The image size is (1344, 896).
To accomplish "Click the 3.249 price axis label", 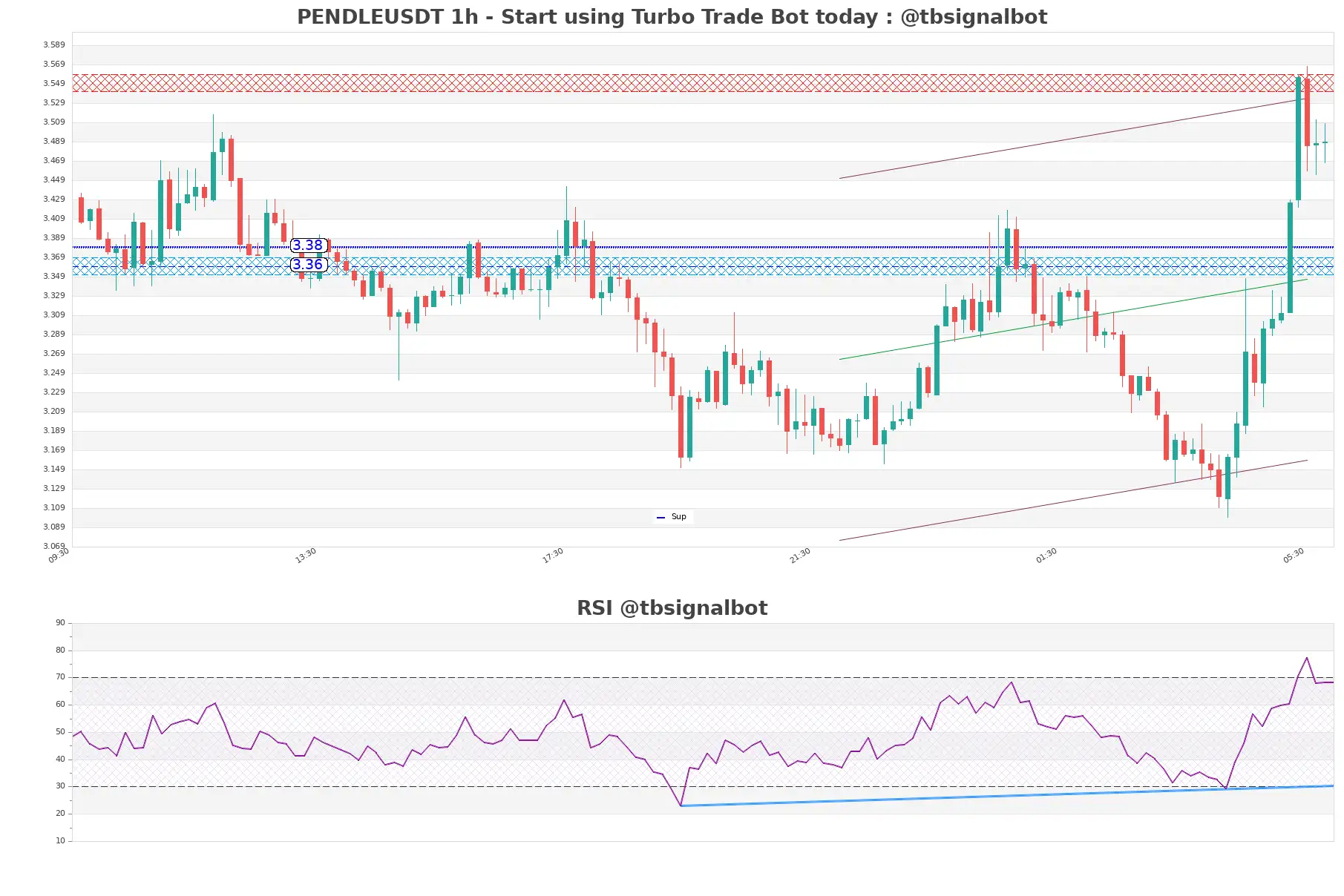I will (x=53, y=373).
